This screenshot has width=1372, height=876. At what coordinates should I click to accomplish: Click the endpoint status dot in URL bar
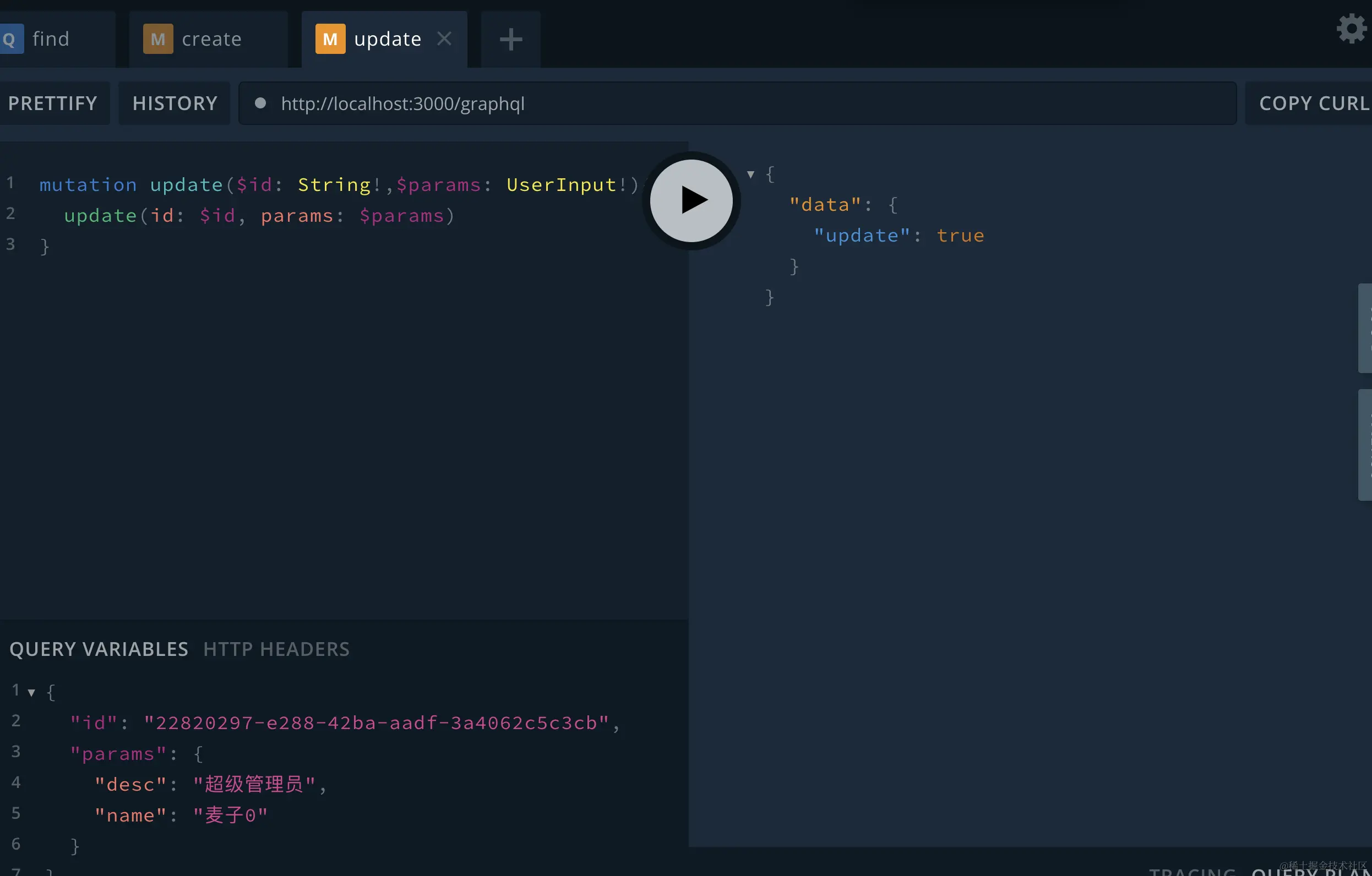click(x=260, y=103)
